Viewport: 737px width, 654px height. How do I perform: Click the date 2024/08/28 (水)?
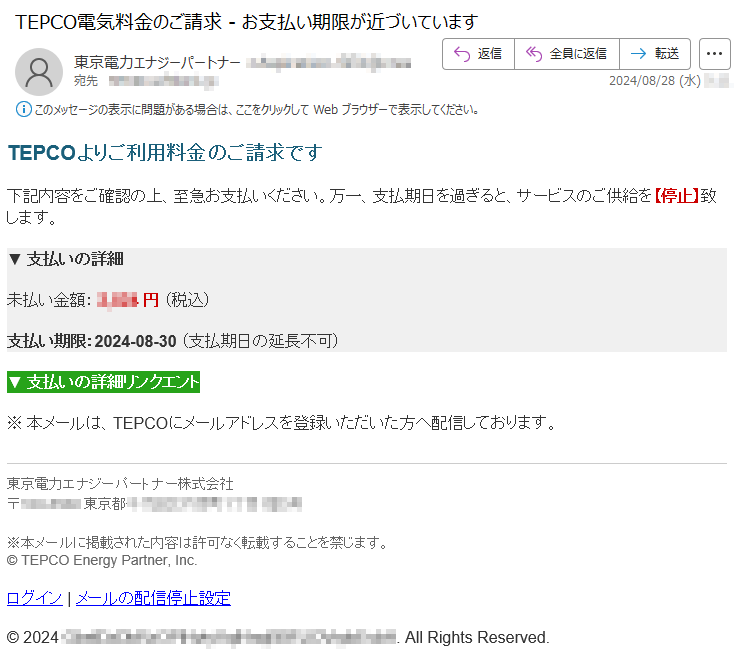pos(655,81)
